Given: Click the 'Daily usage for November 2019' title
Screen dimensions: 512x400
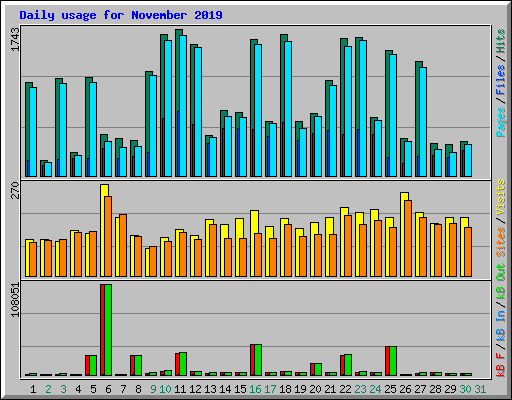Looking at the screenshot, I should pyautogui.click(x=121, y=15).
